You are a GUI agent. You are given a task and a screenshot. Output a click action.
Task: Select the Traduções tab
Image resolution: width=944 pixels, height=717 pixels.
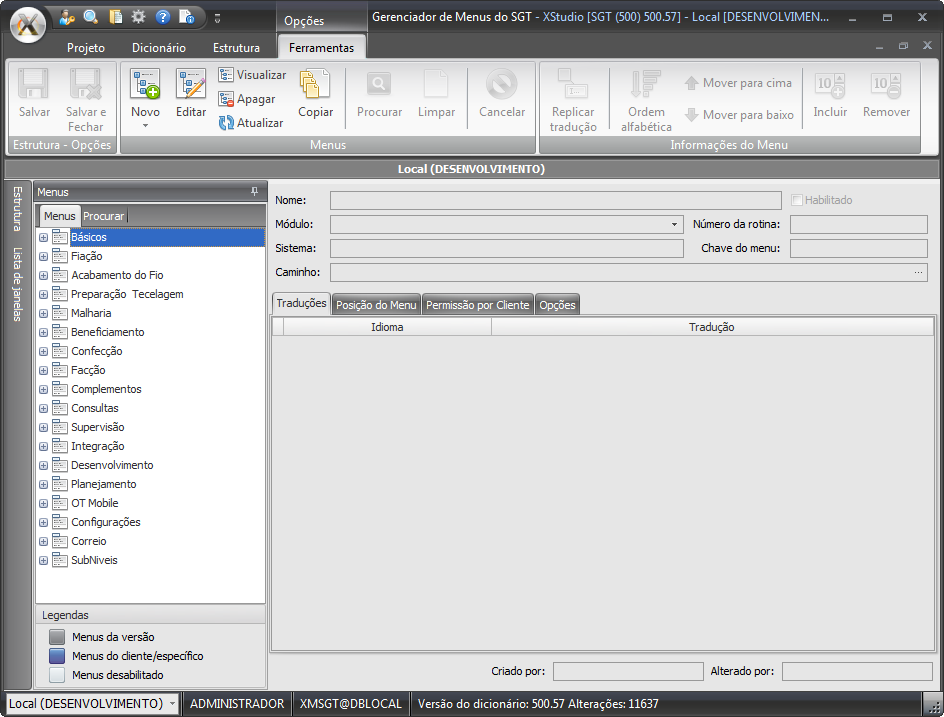(x=301, y=303)
